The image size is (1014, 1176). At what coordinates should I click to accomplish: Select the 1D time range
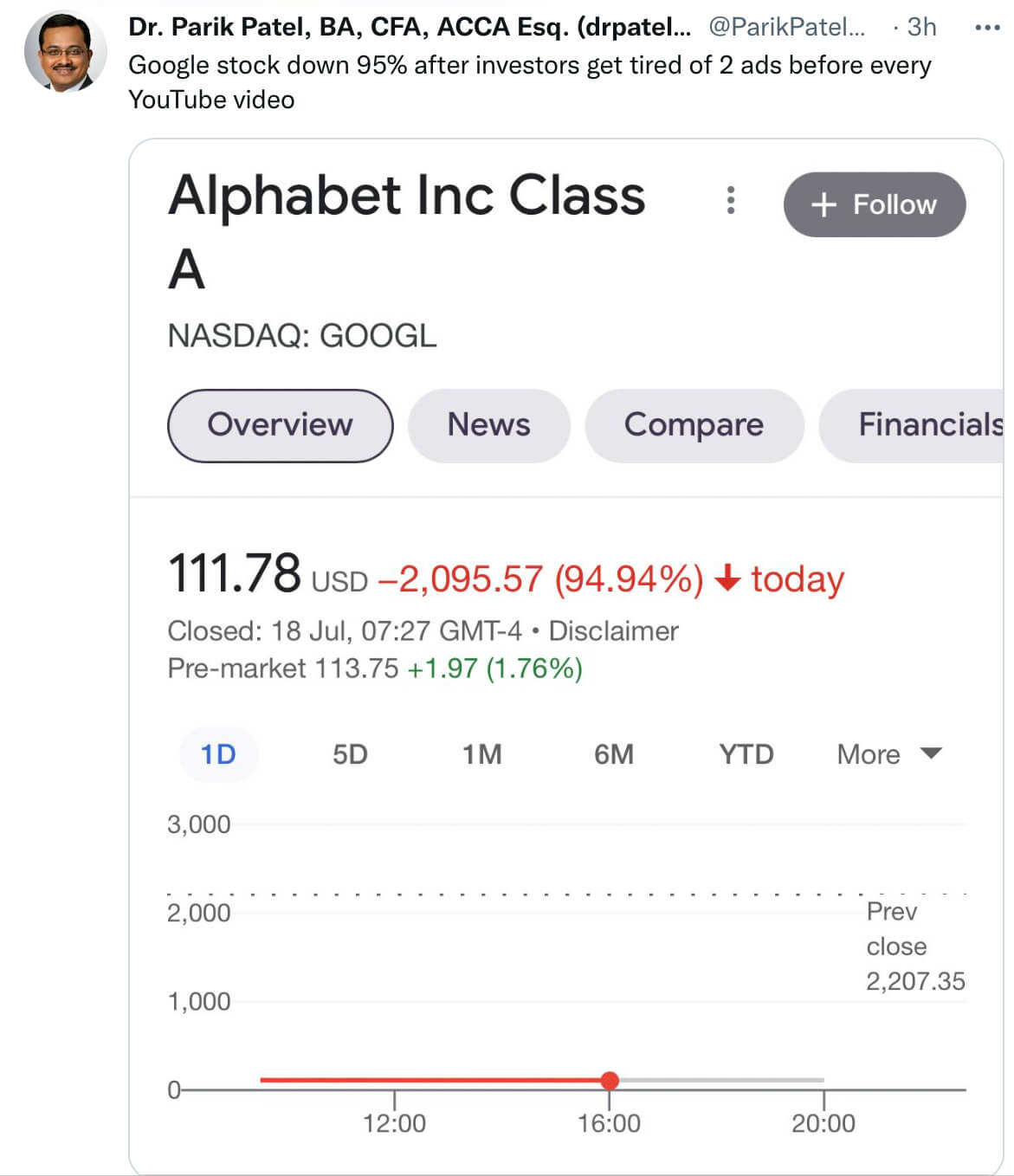pyautogui.click(x=218, y=754)
